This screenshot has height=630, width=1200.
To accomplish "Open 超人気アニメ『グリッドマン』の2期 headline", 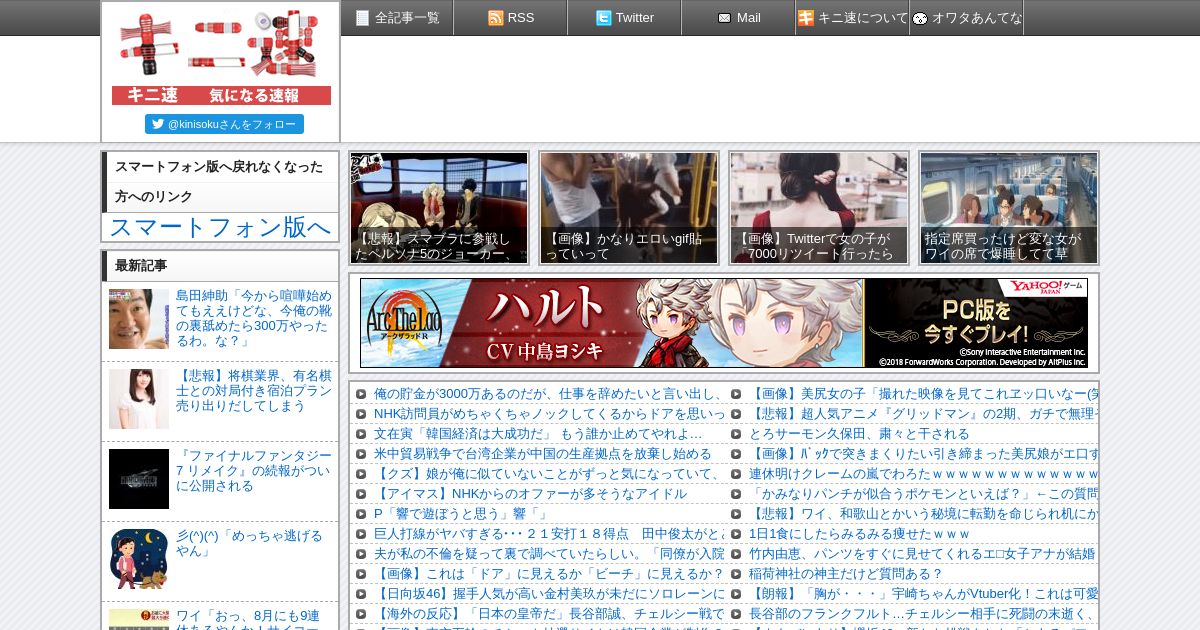I will coord(924,414).
